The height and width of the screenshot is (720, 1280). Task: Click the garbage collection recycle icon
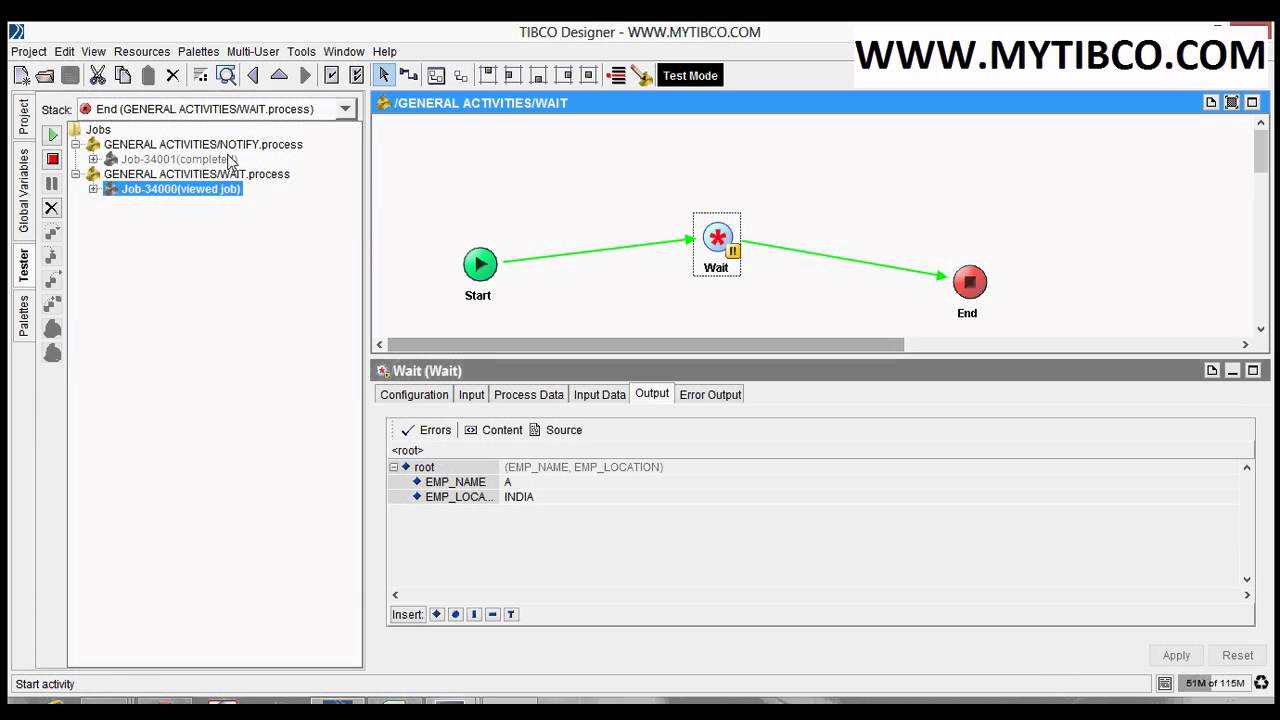point(1261,683)
